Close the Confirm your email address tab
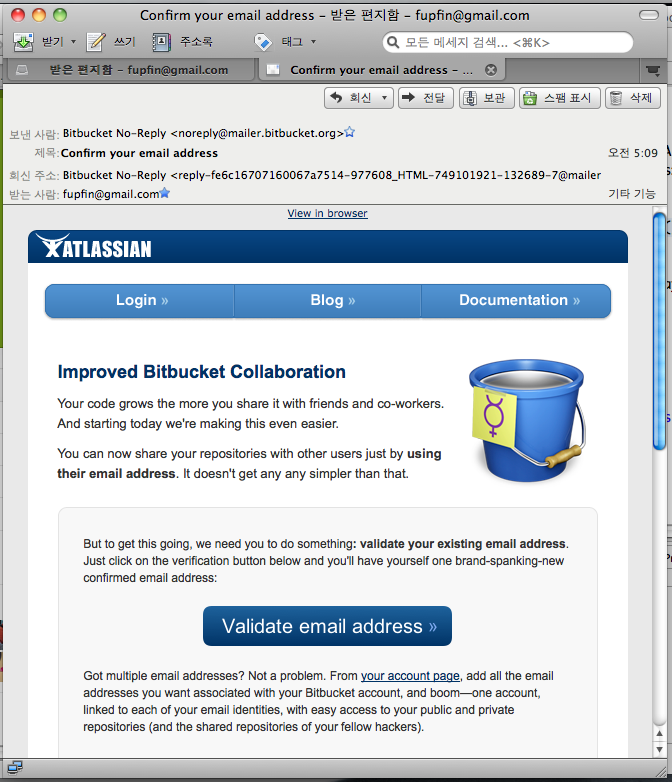The image size is (672, 782). click(x=491, y=70)
